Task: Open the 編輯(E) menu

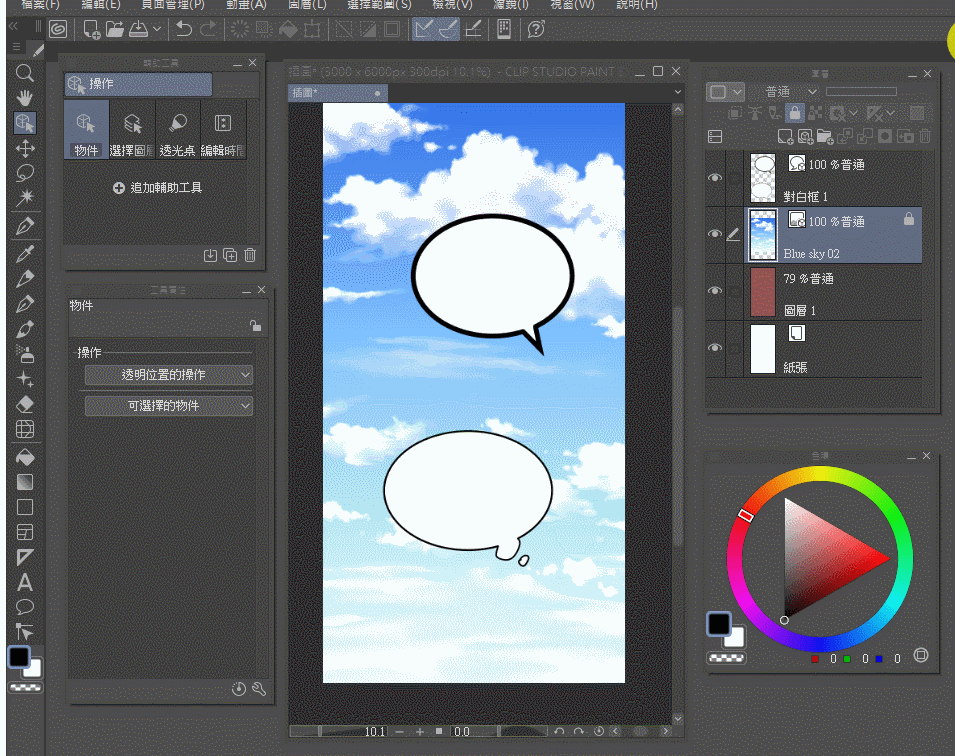Action: point(100,5)
